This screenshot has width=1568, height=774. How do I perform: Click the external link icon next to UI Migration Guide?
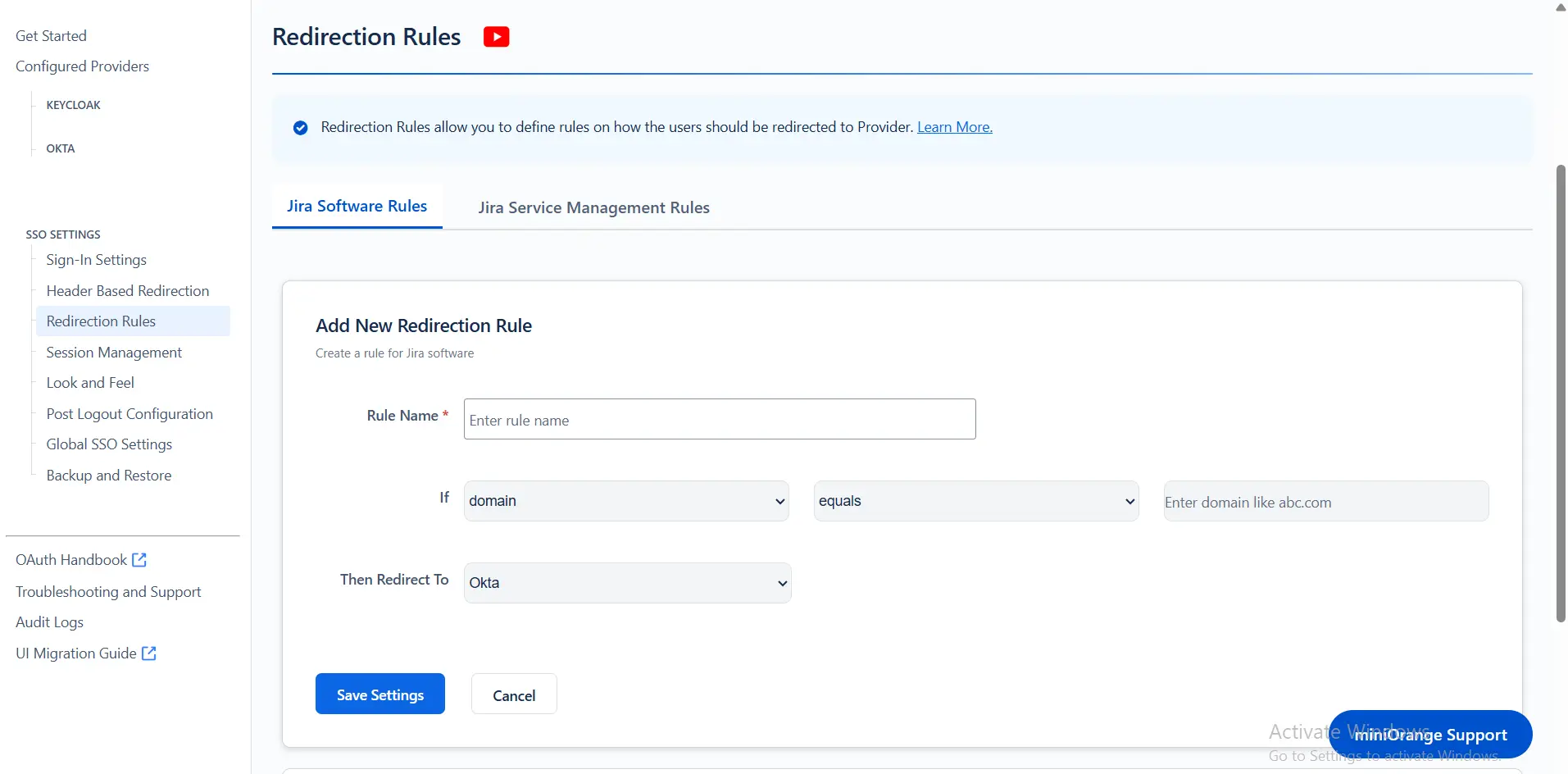(x=149, y=653)
